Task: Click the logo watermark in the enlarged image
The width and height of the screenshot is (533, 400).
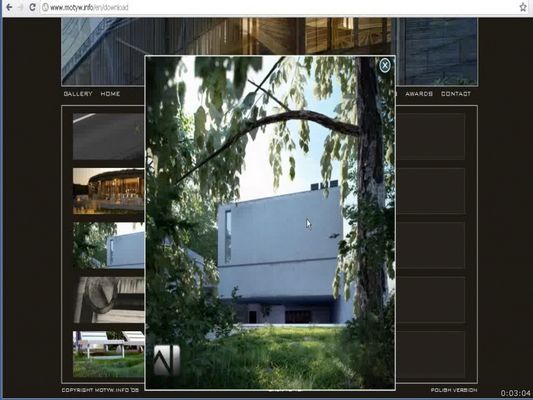Action: (x=167, y=360)
